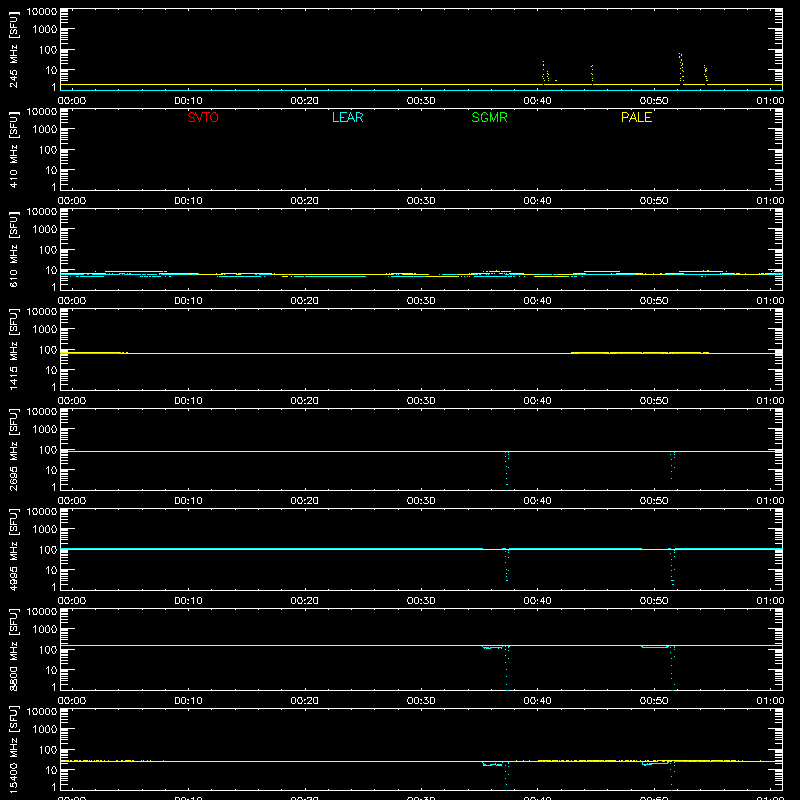This screenshot has height=800, width=800.
Task: Click the green SGMR station label
Action: (x=489, y=117)
